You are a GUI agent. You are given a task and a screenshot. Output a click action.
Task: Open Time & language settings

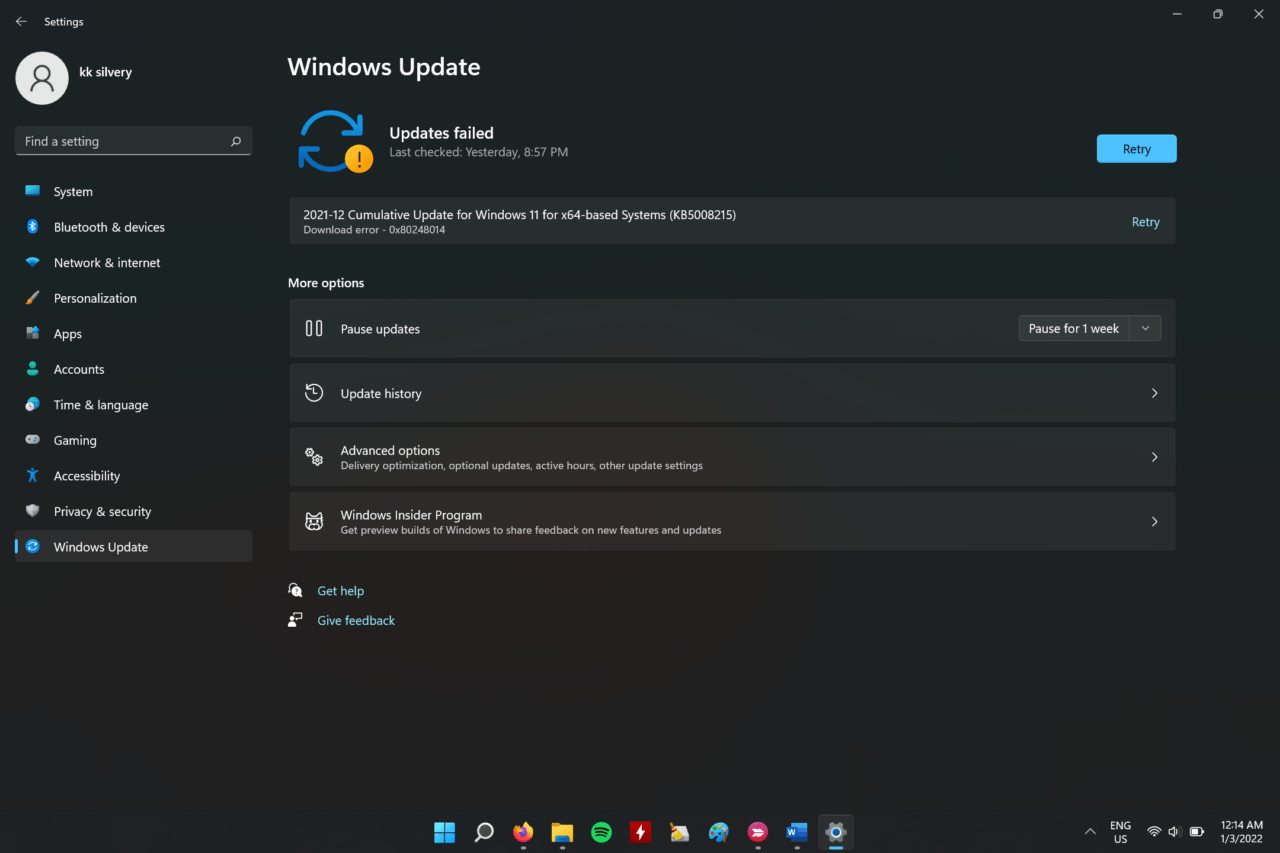tap(133, 405)
